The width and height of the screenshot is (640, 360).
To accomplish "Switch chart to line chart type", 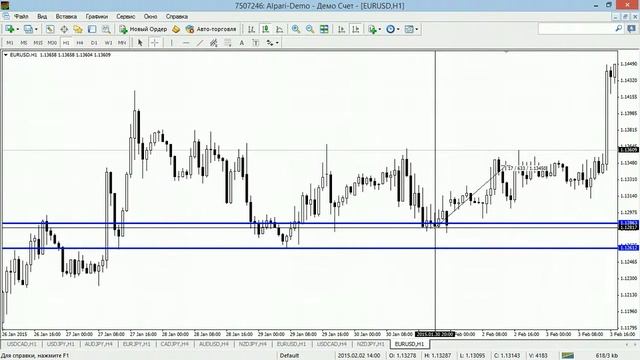I will point(280,29).
